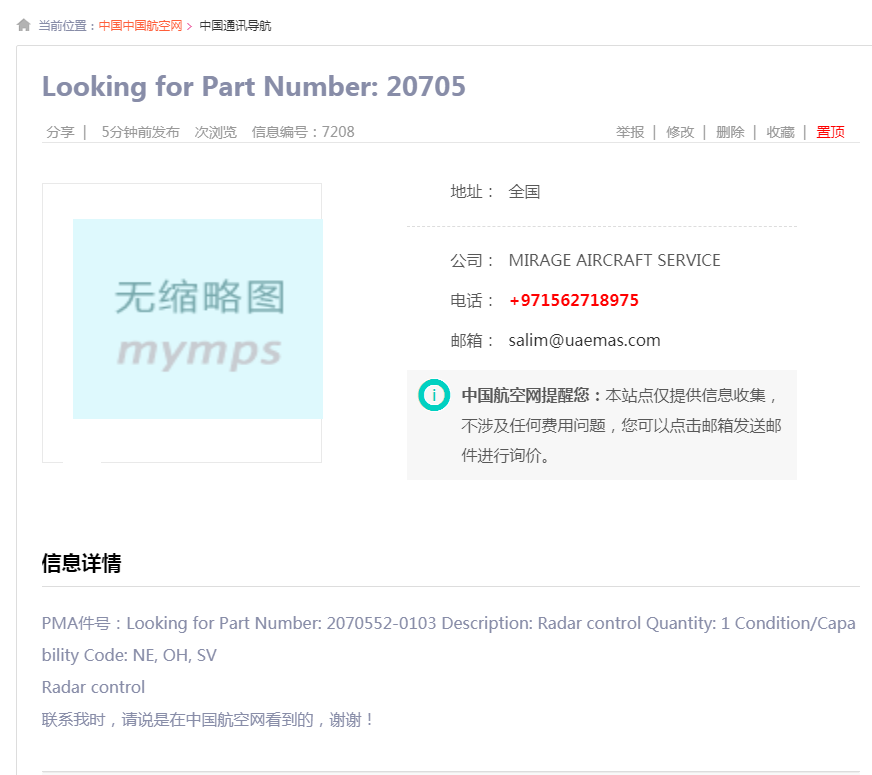
Task: Click the teal info icon in notice box
Action: [434, 395]
